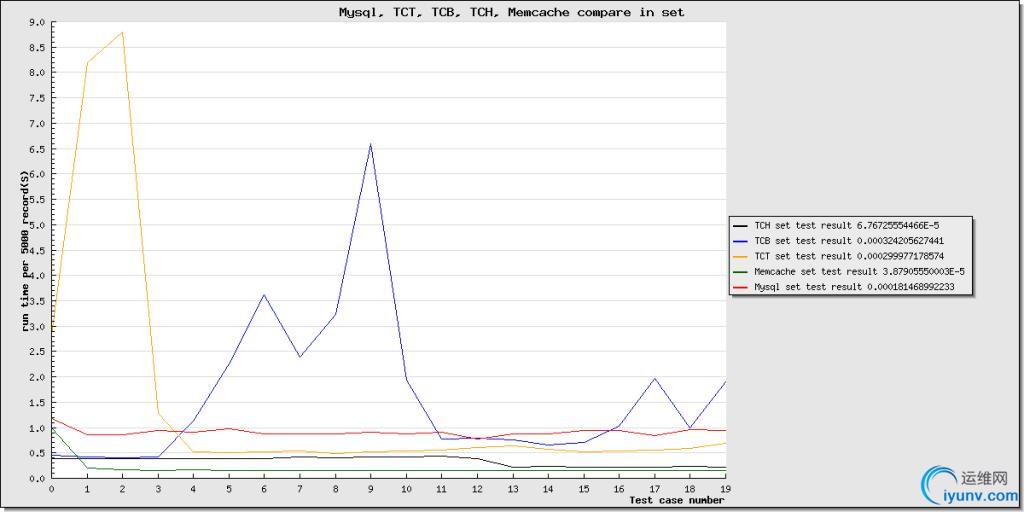Viewport: 1024px width, 512px height.
Task: Click y-axis tick label '3.5'
Action: pyautogui.click(x=38, y=301)
